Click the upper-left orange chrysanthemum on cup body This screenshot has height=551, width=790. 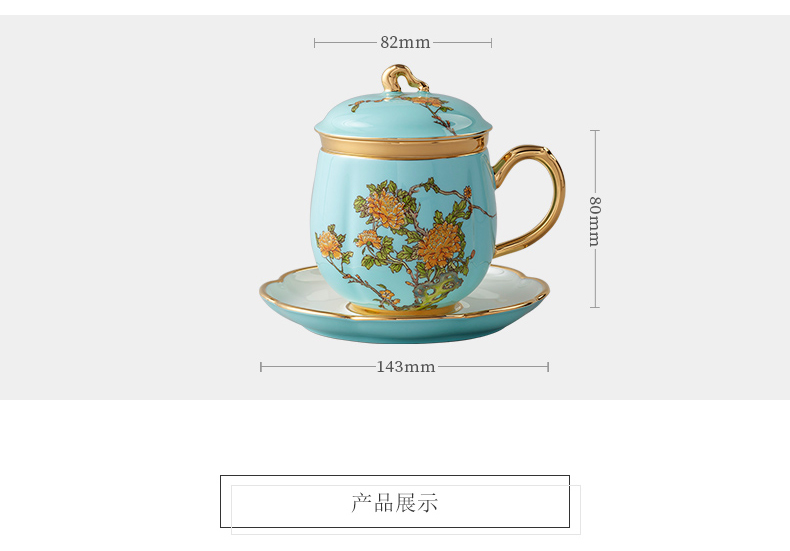(386, 209)
